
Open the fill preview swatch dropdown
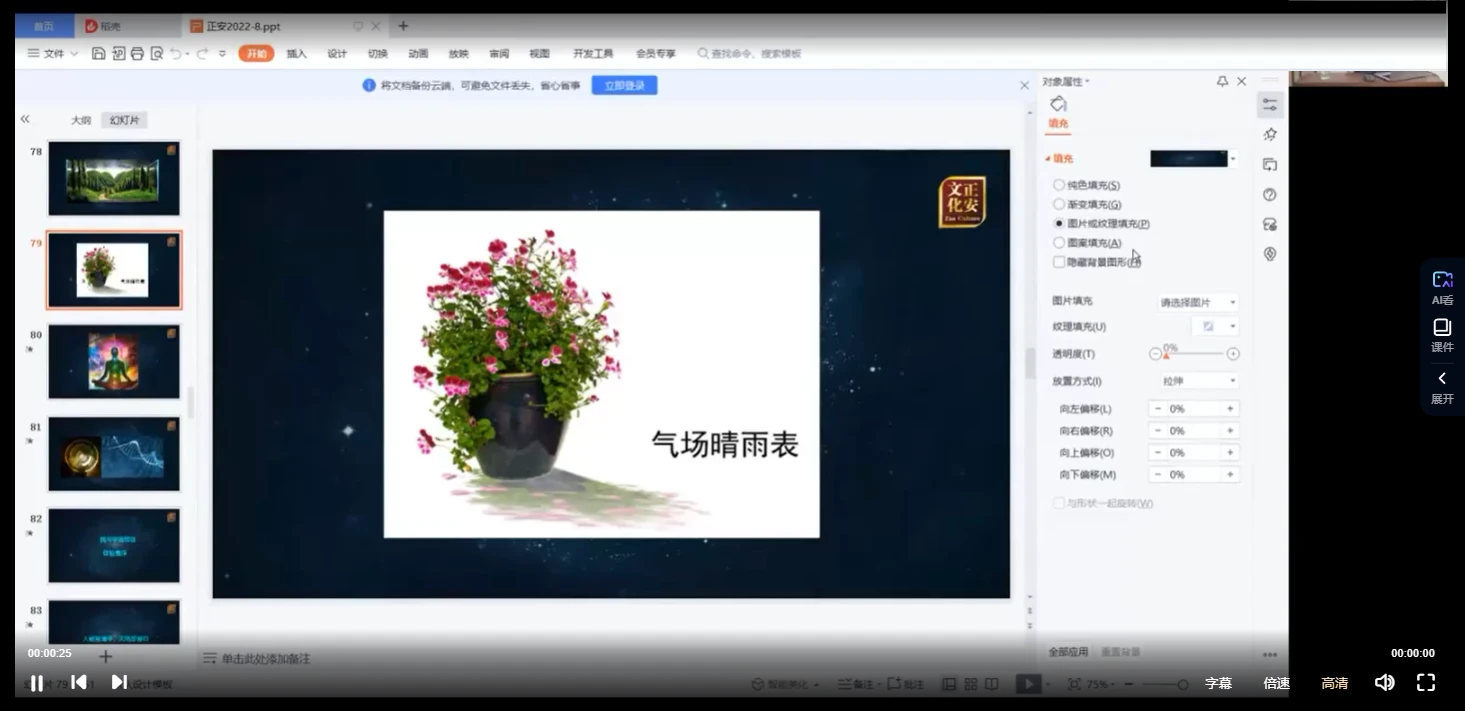click(1233, 159)
